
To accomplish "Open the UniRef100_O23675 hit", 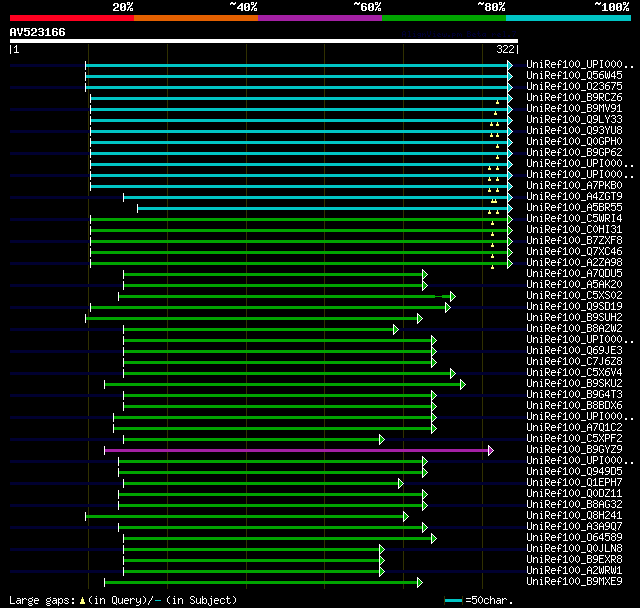I will 574,87.
